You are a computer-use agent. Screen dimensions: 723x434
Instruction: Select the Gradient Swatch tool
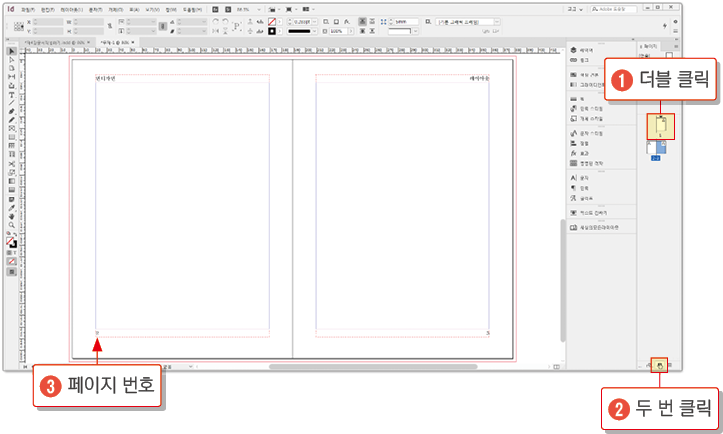12,181
